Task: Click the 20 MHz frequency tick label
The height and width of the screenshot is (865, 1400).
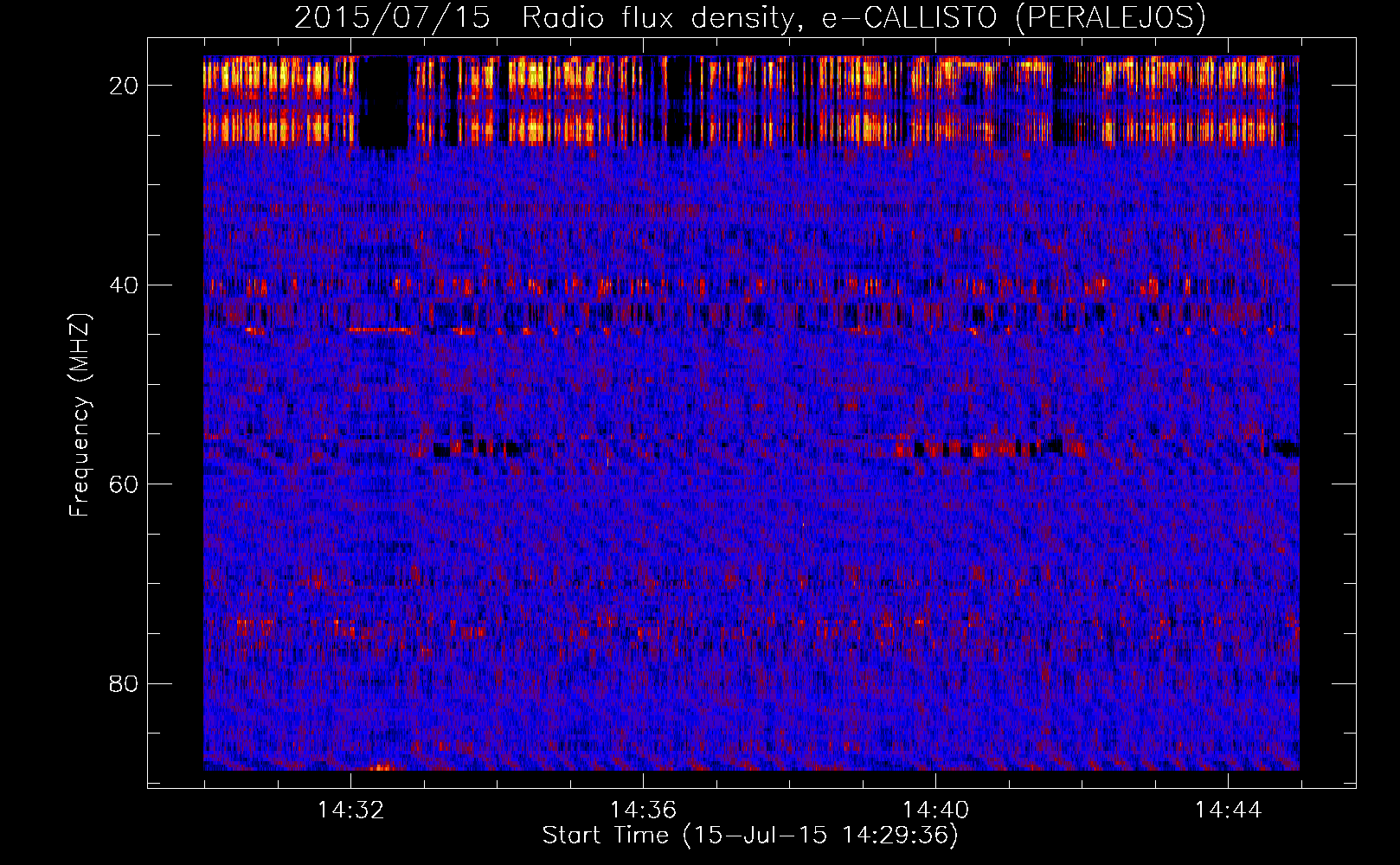Action: coord(124,85)
